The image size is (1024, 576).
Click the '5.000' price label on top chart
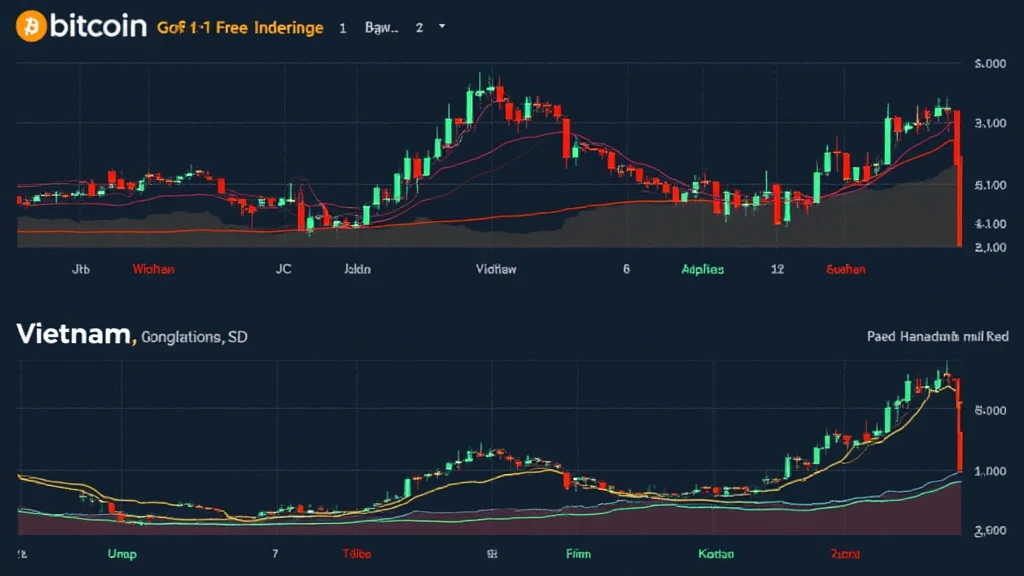pos(990,63)
